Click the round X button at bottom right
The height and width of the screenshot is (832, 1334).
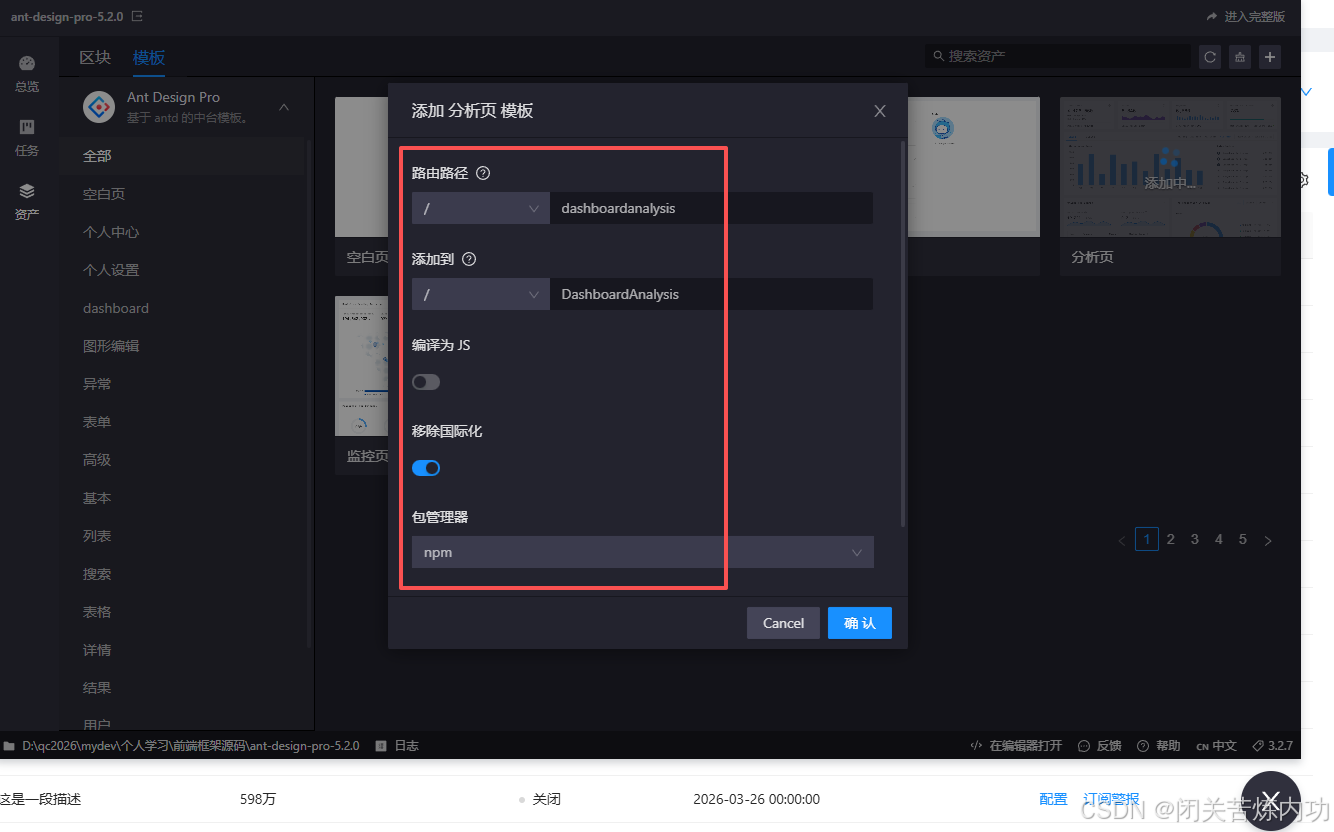1270,800
